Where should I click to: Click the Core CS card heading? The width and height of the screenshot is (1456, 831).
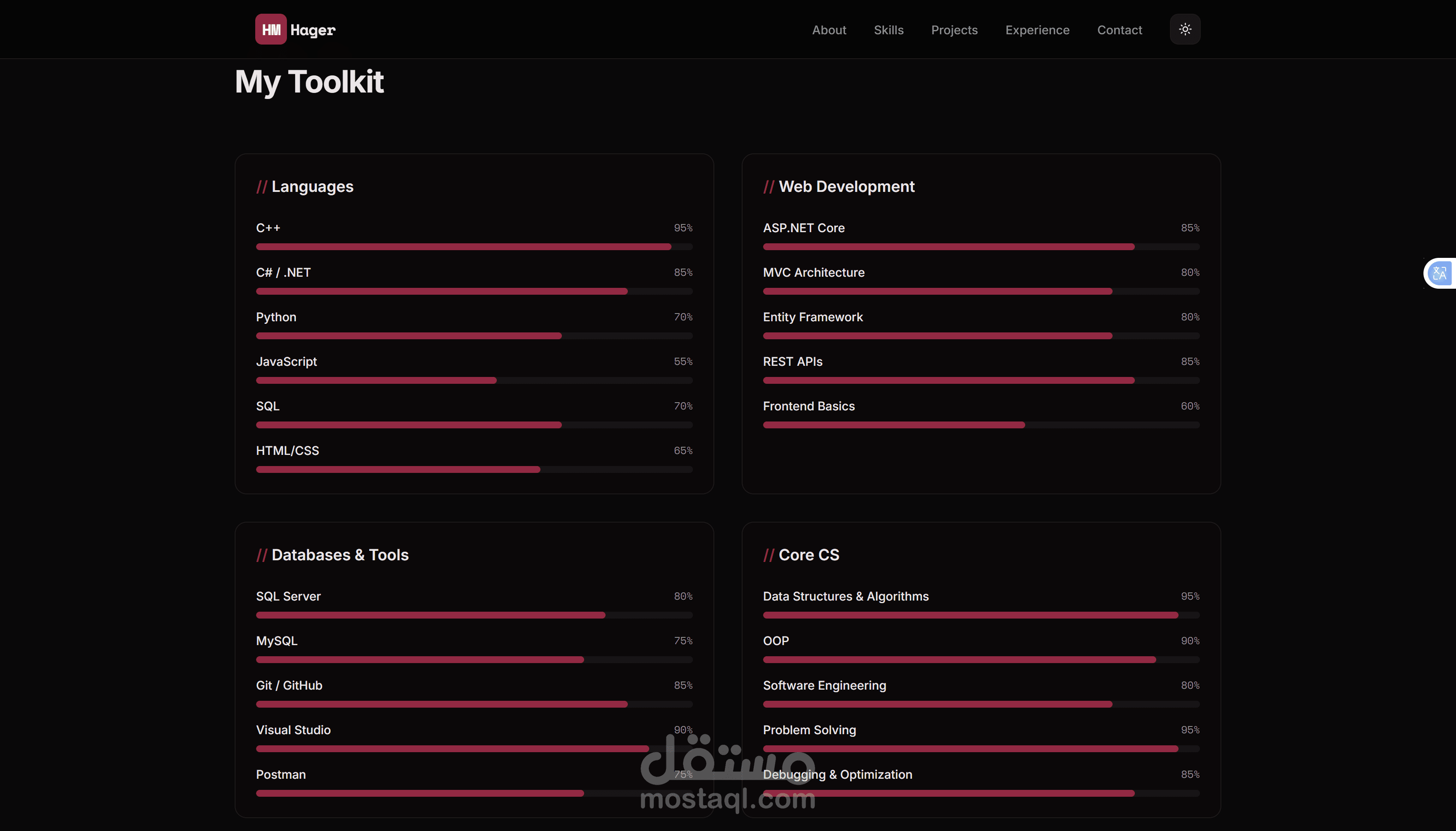809,555
